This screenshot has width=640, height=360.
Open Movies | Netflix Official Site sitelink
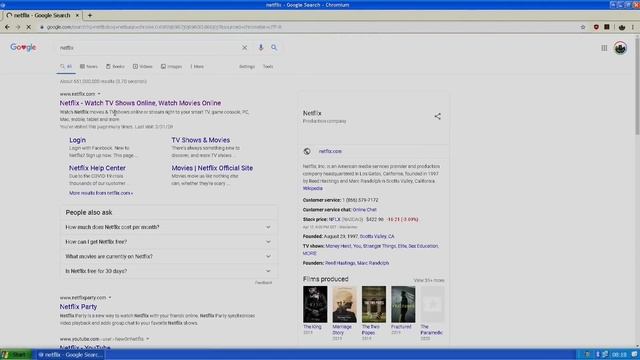click(212, 168)
